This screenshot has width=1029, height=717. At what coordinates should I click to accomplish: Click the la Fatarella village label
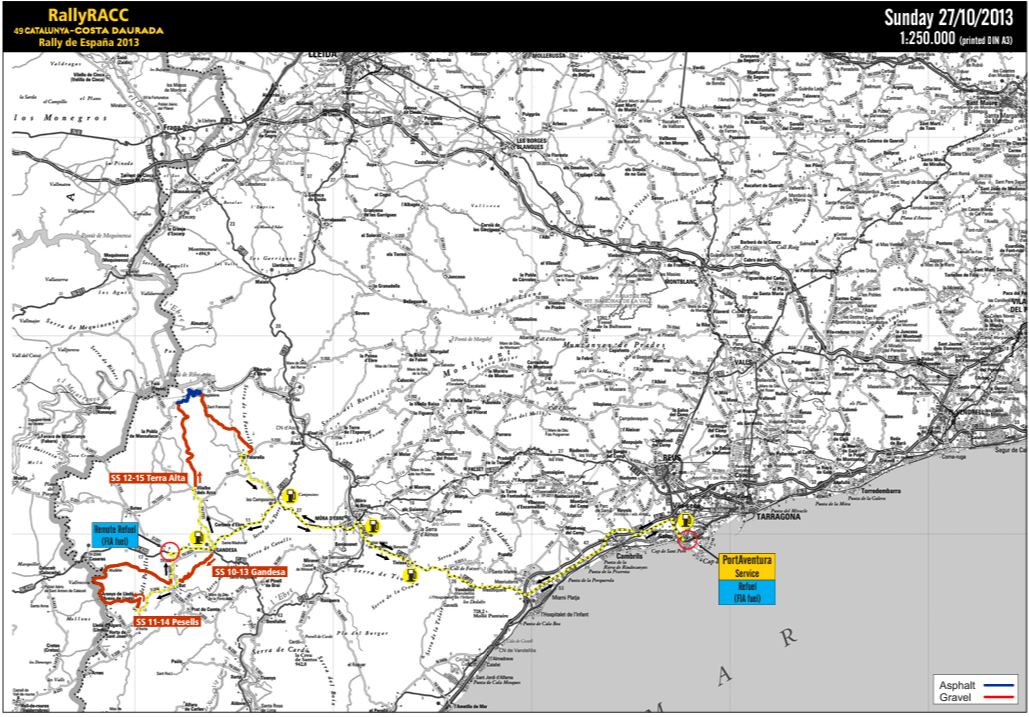point(255,457)
